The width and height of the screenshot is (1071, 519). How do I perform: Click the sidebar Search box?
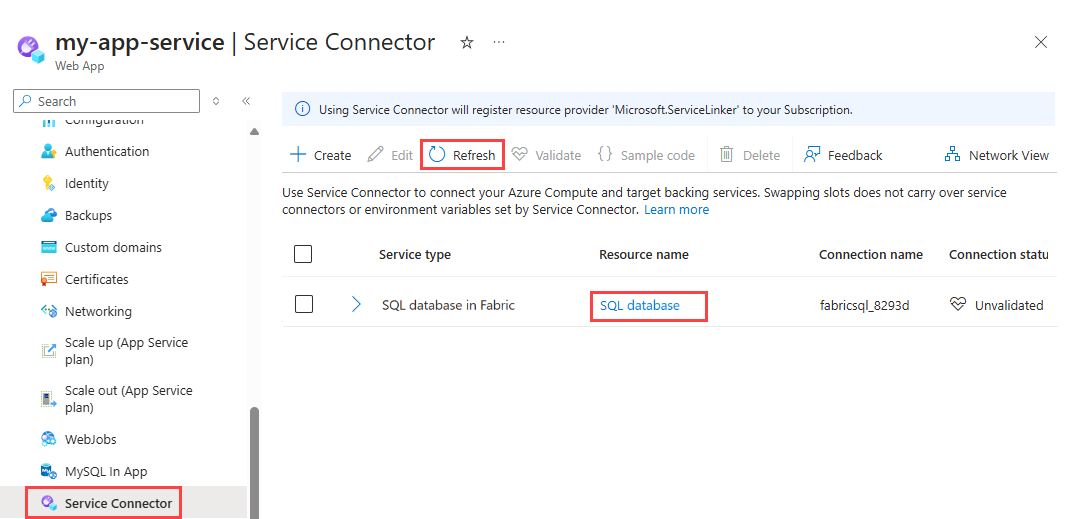[107, 101]
